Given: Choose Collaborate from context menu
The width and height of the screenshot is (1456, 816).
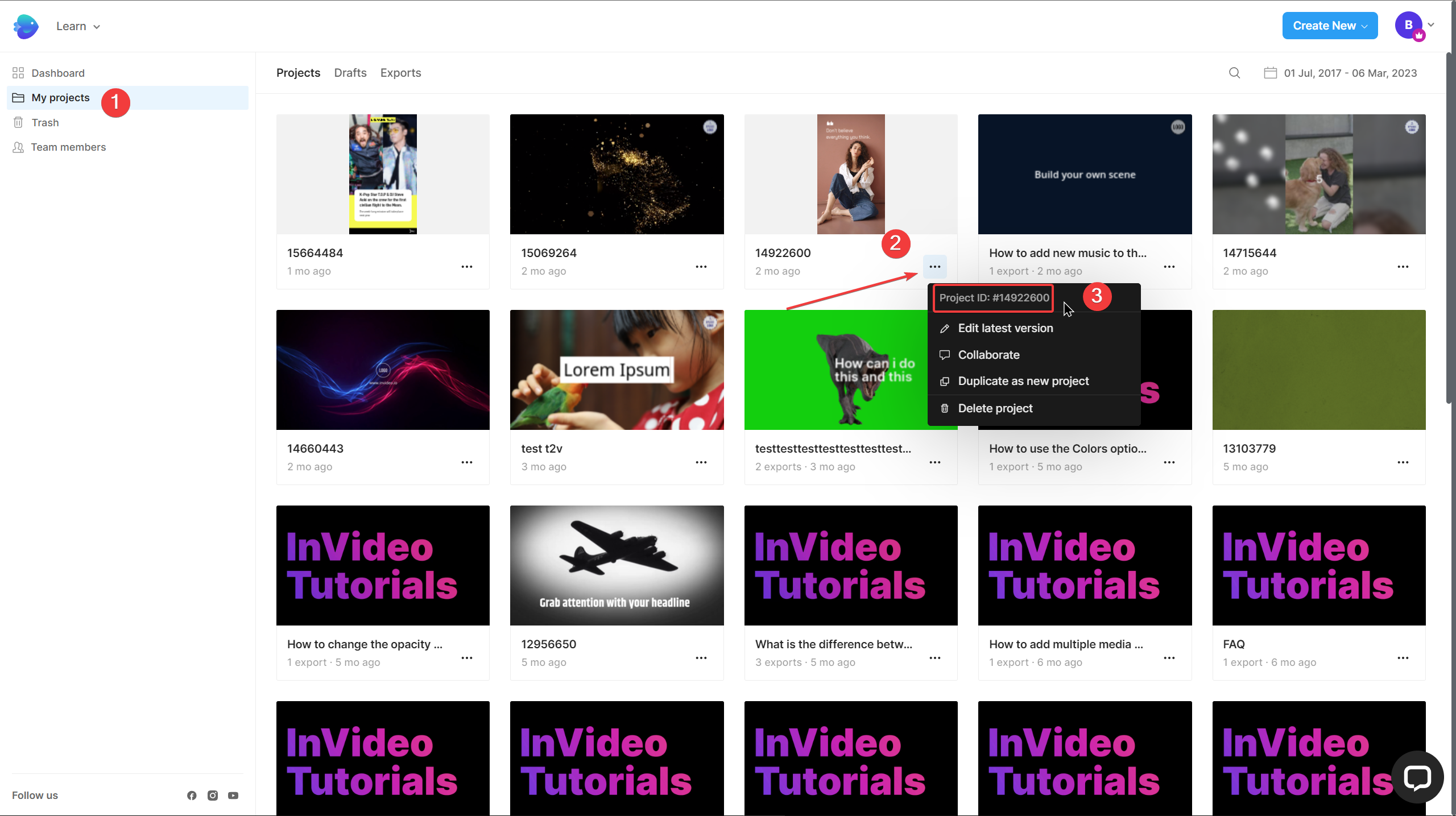Looking at the screenshot, I should (x=1034, y=355).
